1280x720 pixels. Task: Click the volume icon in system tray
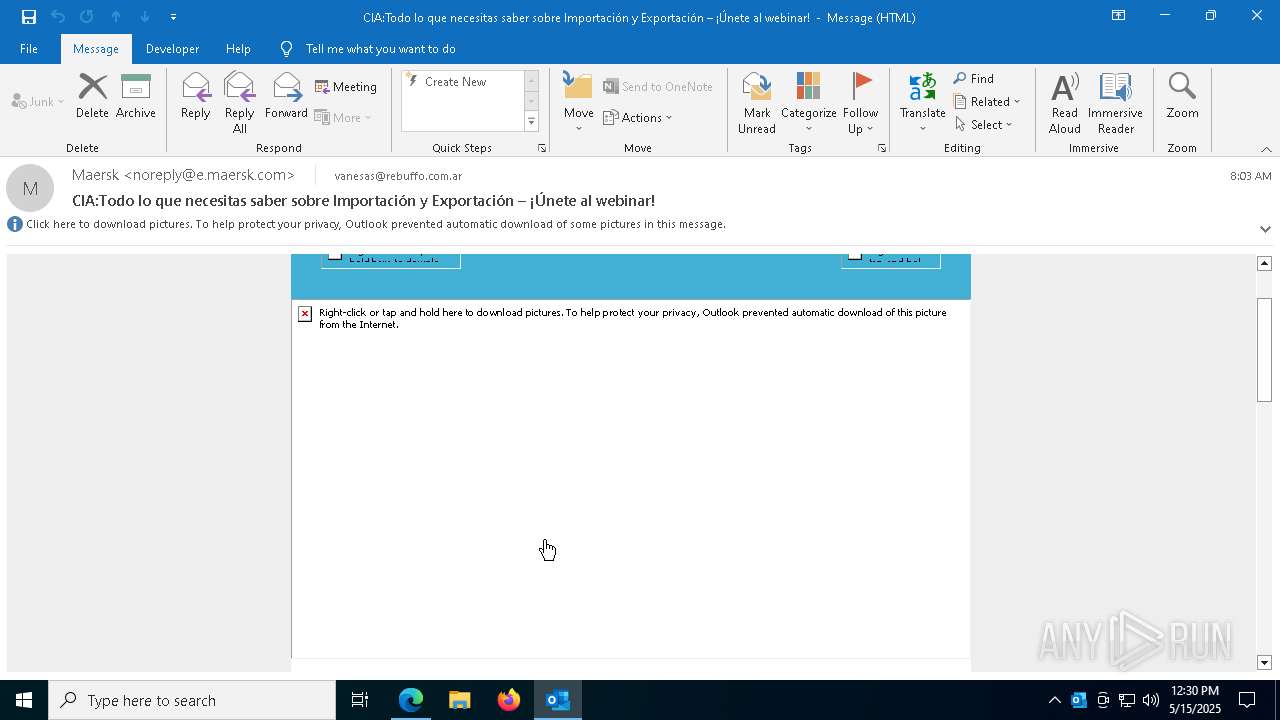click(x=1150, y=700)
